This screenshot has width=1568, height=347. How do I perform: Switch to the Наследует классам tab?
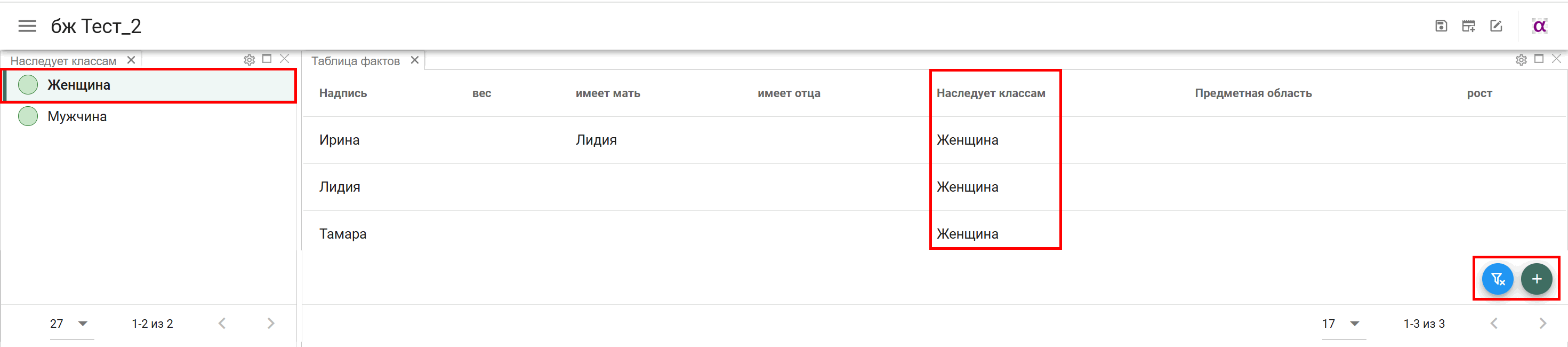click(63, 61)
